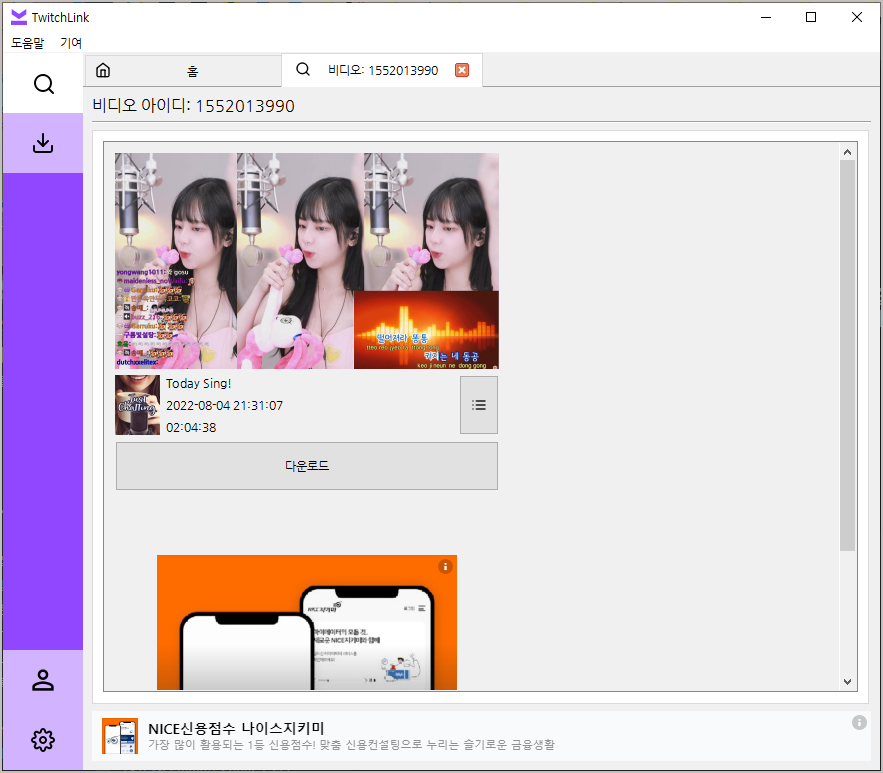Click the info icon on bottom banner

pos(859,722)
